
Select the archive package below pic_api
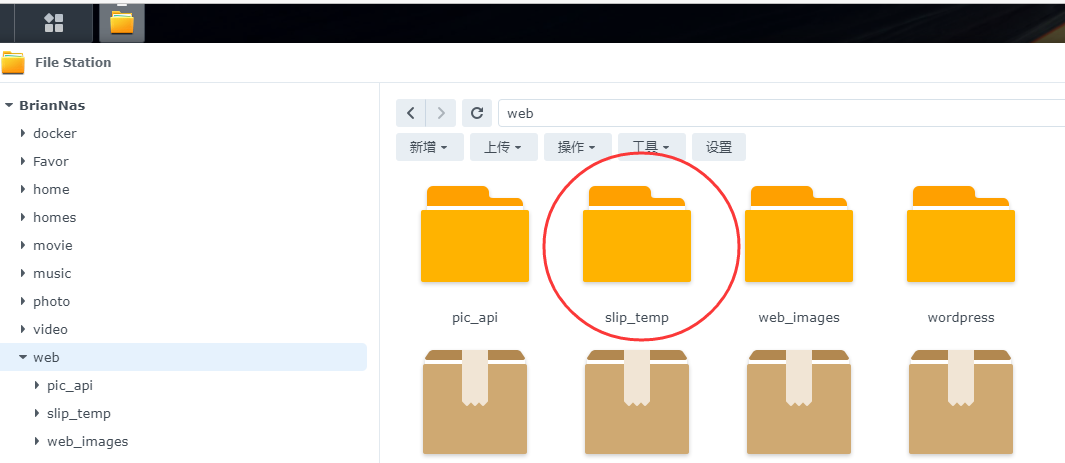pyautogui.click(x=475, y=402)
